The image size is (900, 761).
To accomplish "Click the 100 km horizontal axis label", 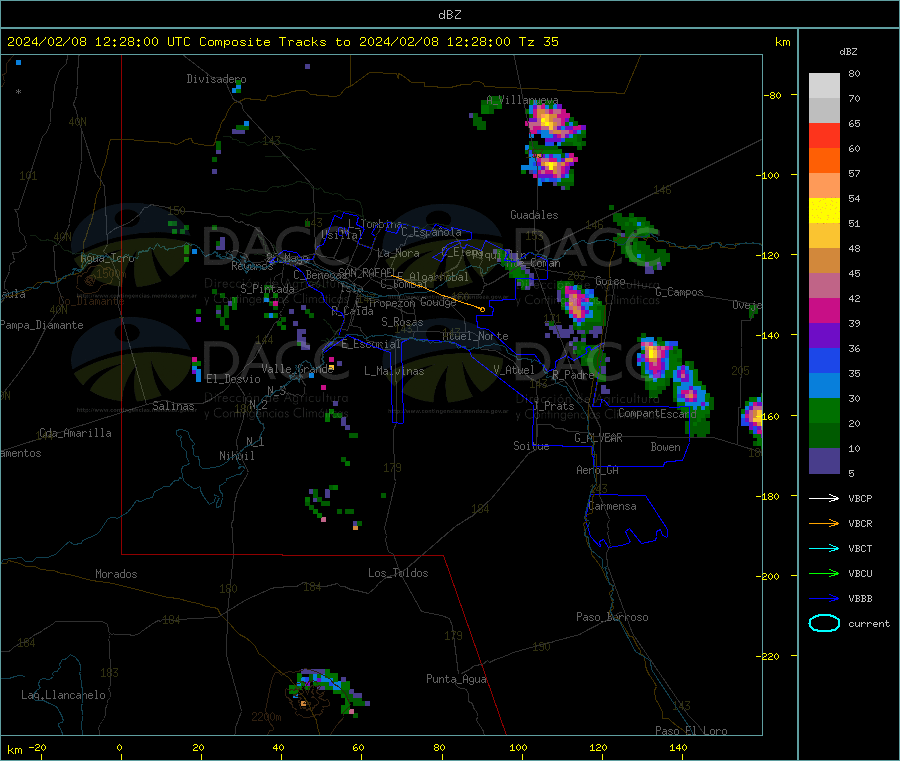I will tap(518, 747).
